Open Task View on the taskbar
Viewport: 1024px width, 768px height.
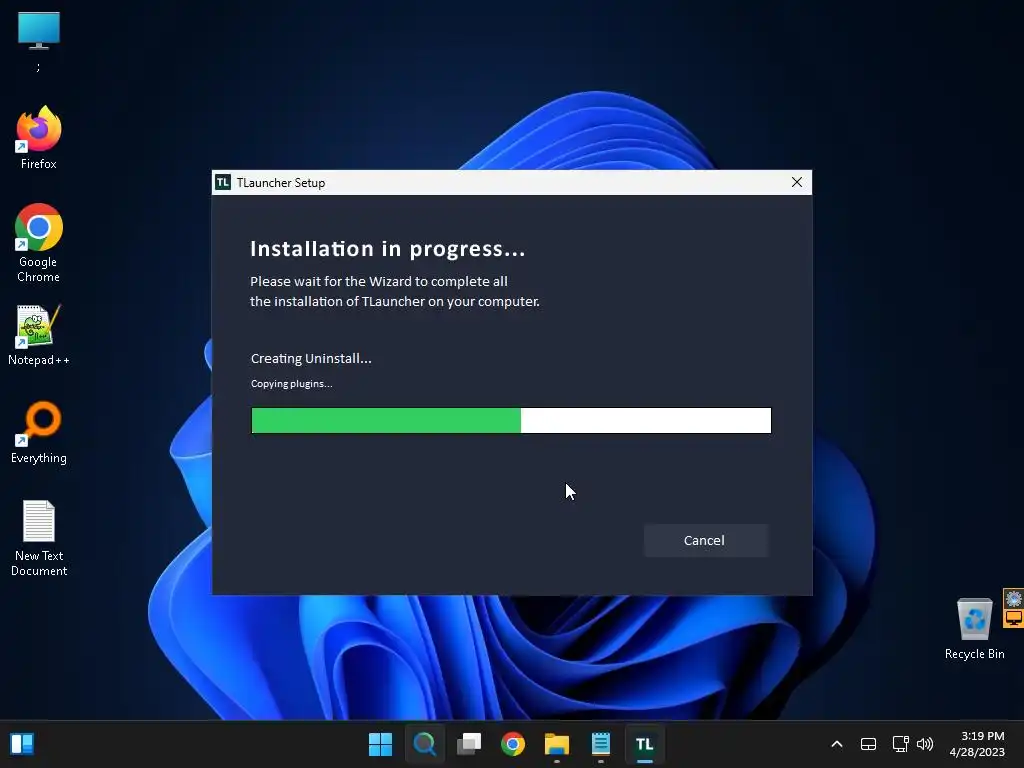(469, 744)
